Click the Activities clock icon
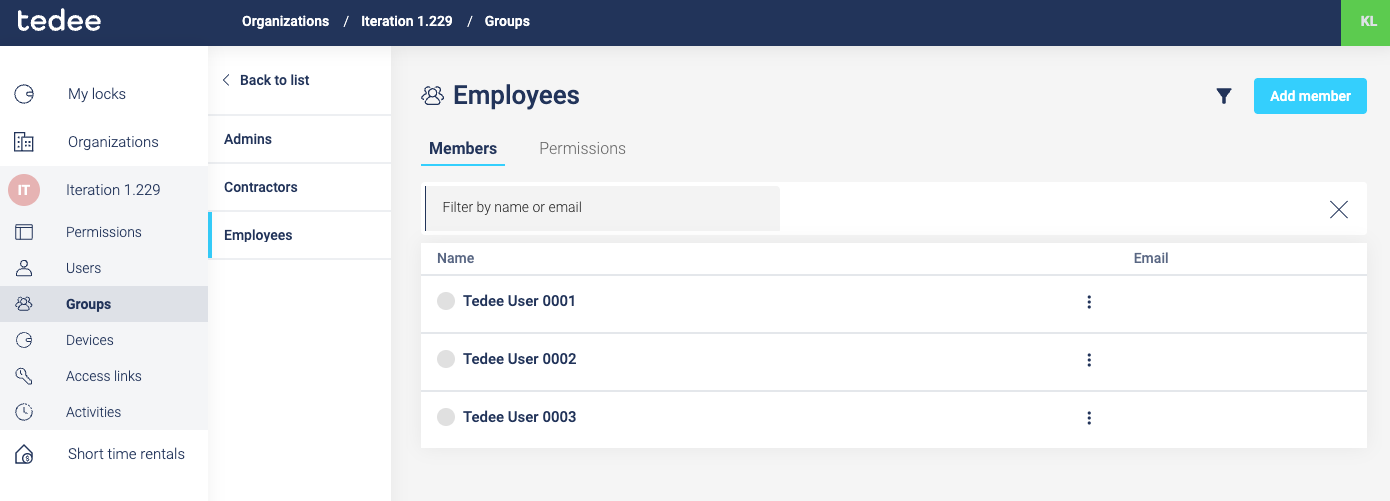This screenshot has width=1390, height=501. point(24,412)
